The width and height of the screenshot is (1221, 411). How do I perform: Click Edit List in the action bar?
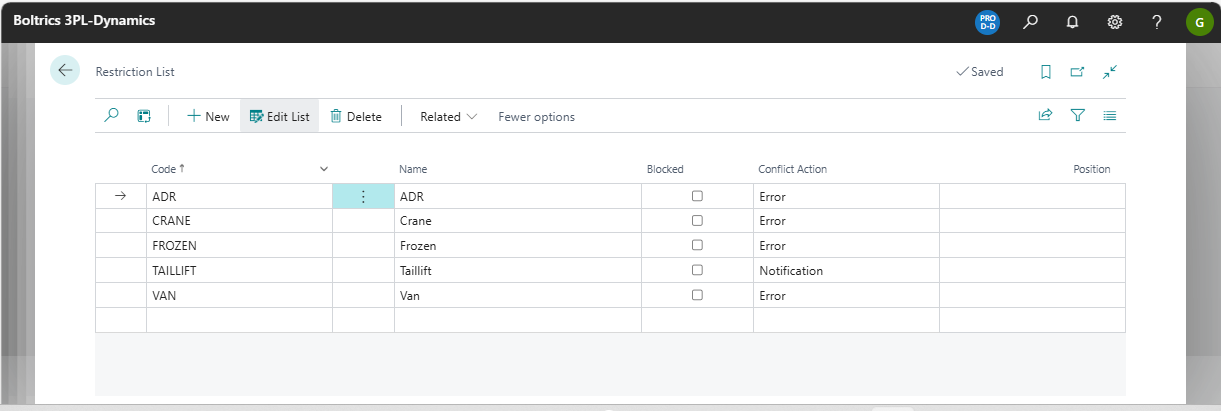pos(279,117)
